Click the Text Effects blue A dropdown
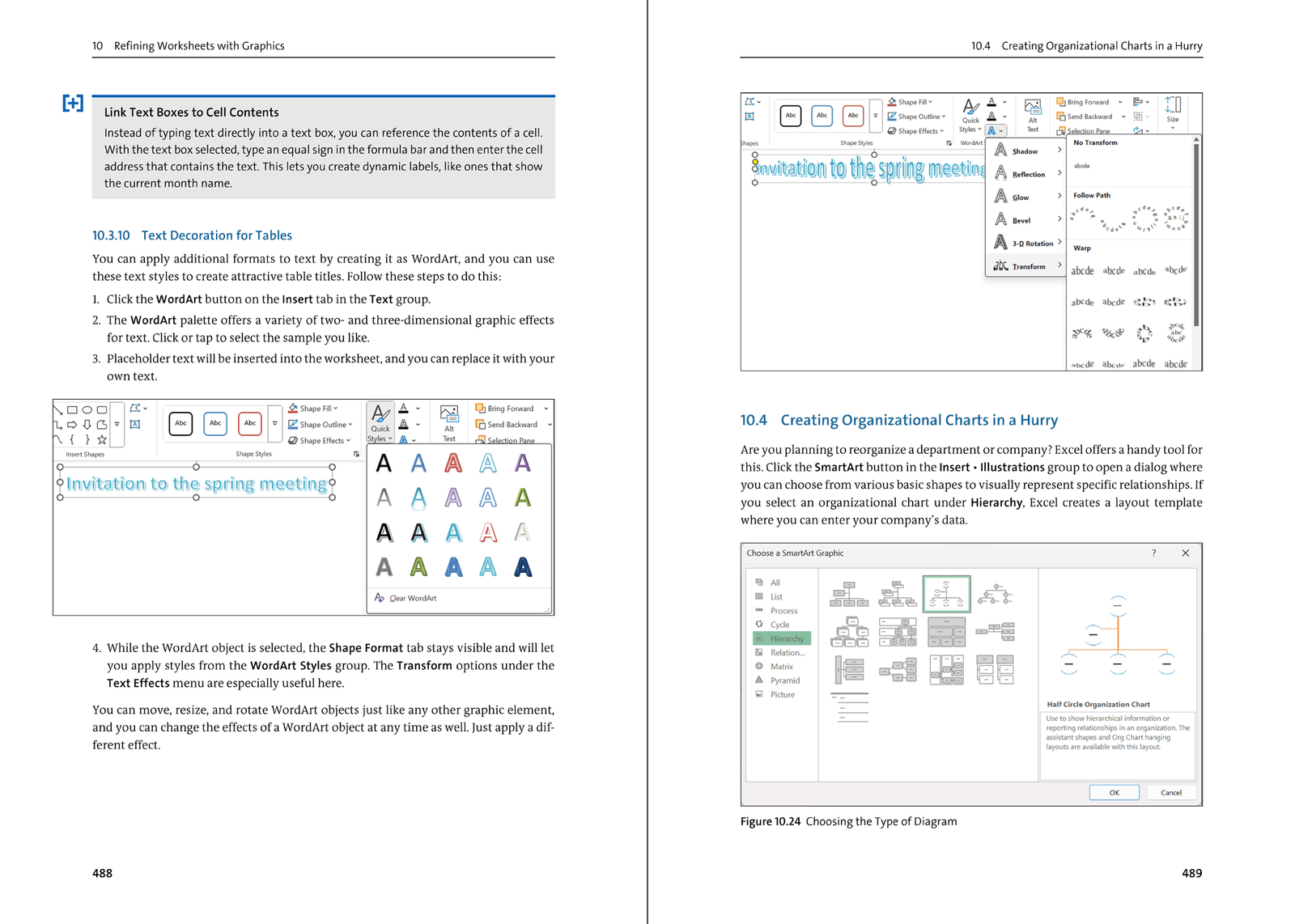 click(996, 130)
